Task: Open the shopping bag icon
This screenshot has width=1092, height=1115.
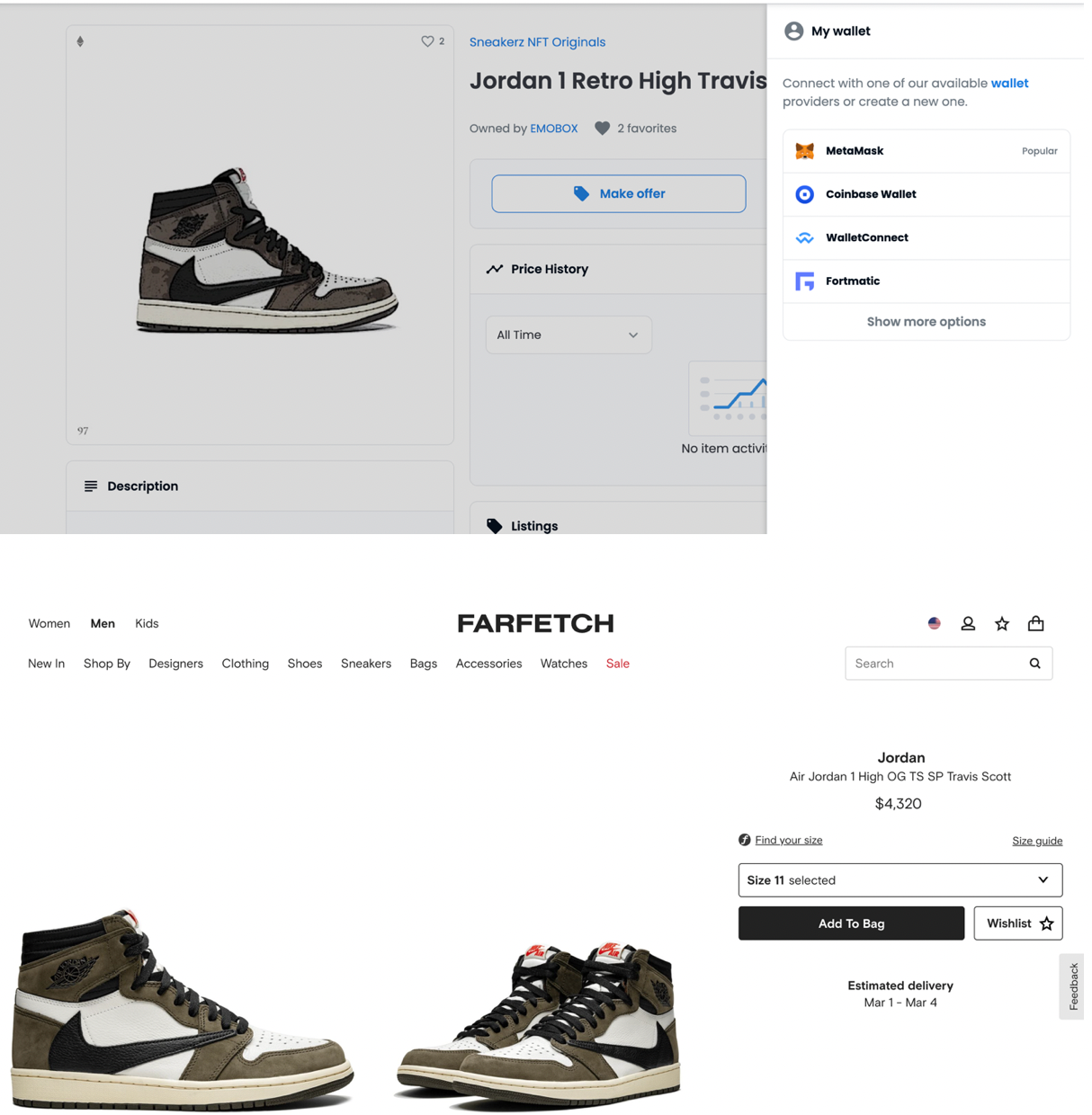Action: (1036, 623)
